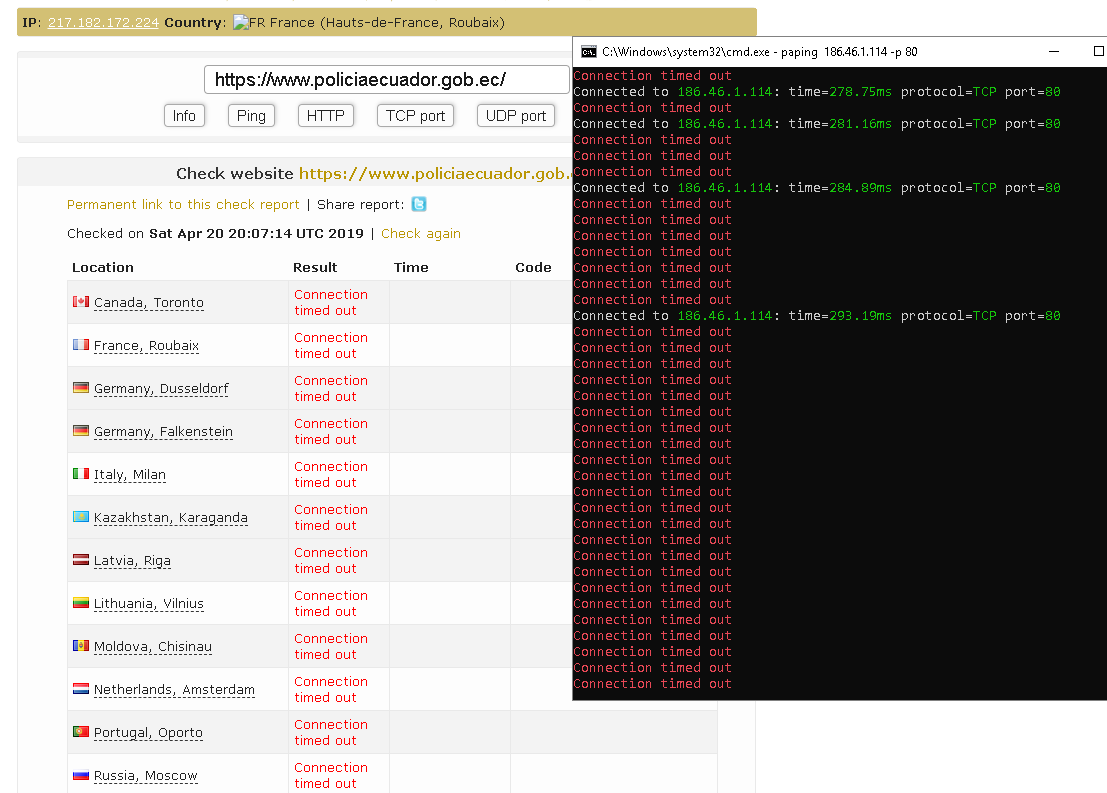This screenshot has height=793, width=1107.
Task: Click the Italy flag icon
Action: pyautogui.click(x=81, y=474)
